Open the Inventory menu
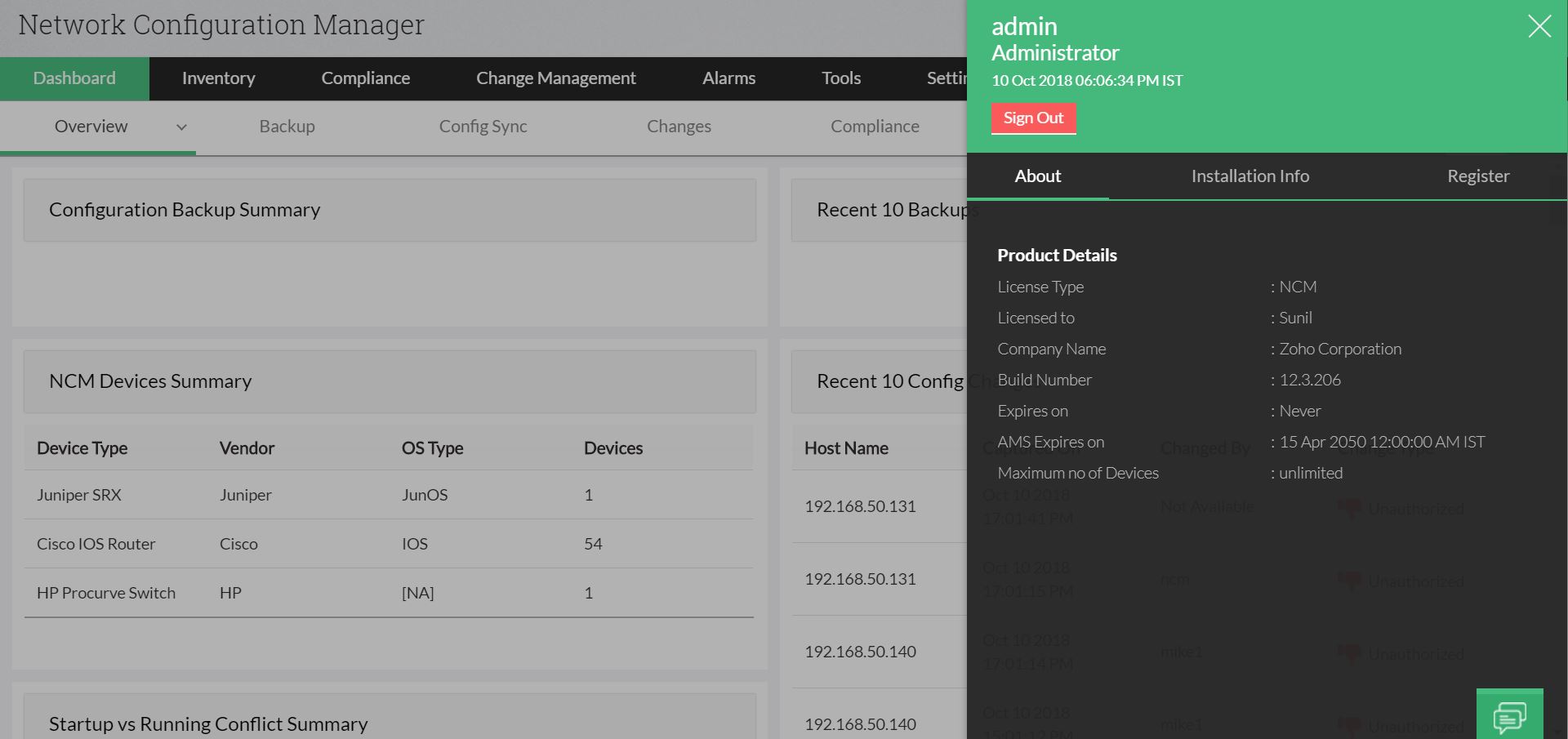The height and width of the screenshot is (739, 1568). click(218, 78)
